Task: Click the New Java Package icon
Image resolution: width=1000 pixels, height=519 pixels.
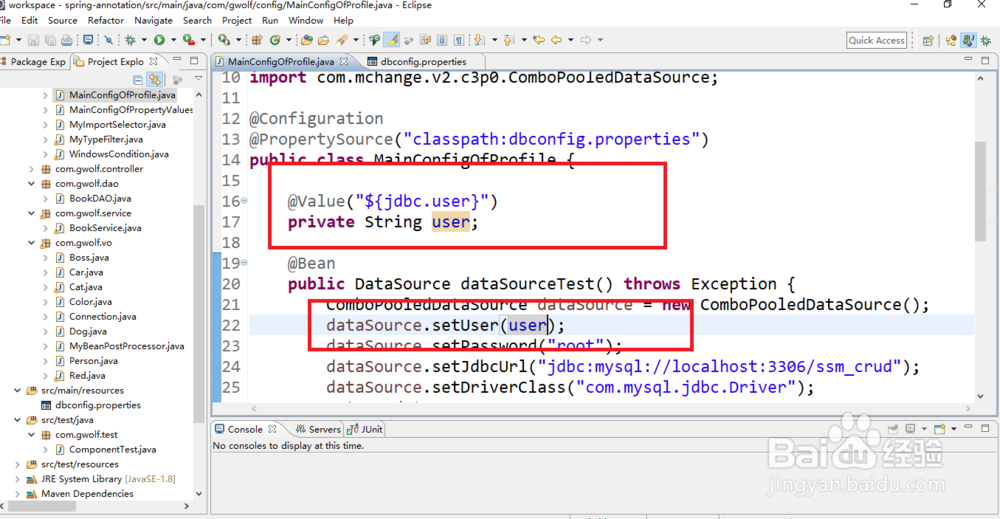Action: coord(256,40)
